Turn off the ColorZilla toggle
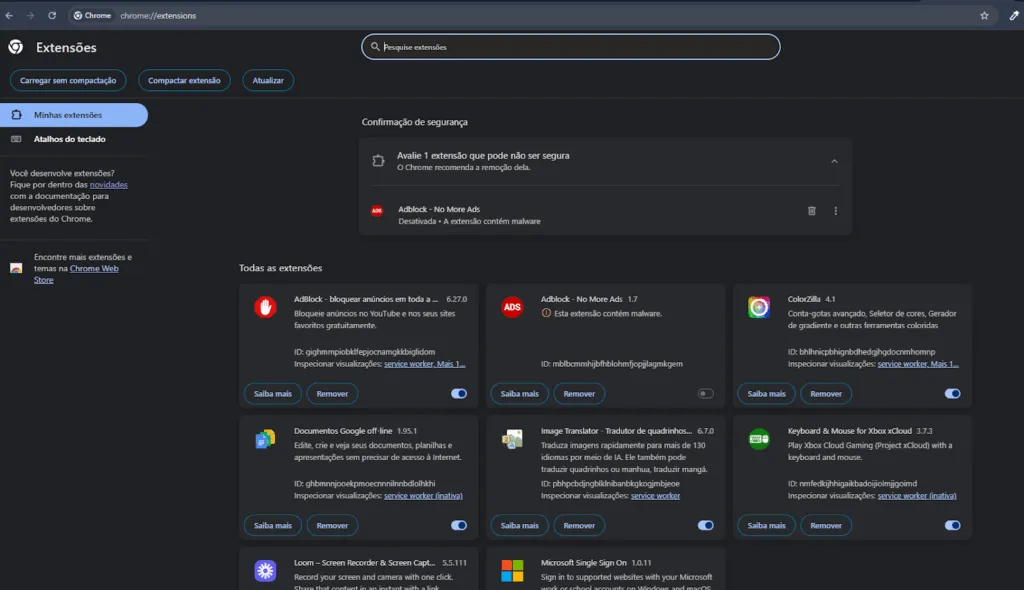 point(952,394)
